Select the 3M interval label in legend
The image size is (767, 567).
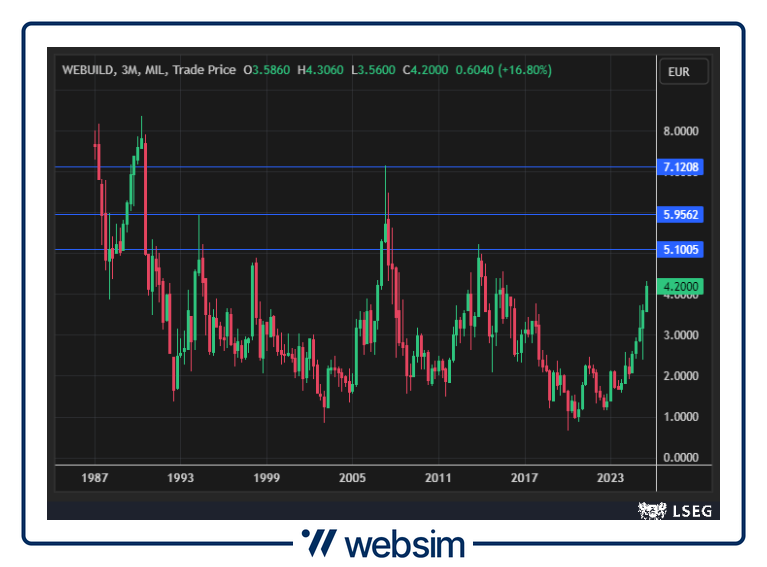(x=129, y=70)
